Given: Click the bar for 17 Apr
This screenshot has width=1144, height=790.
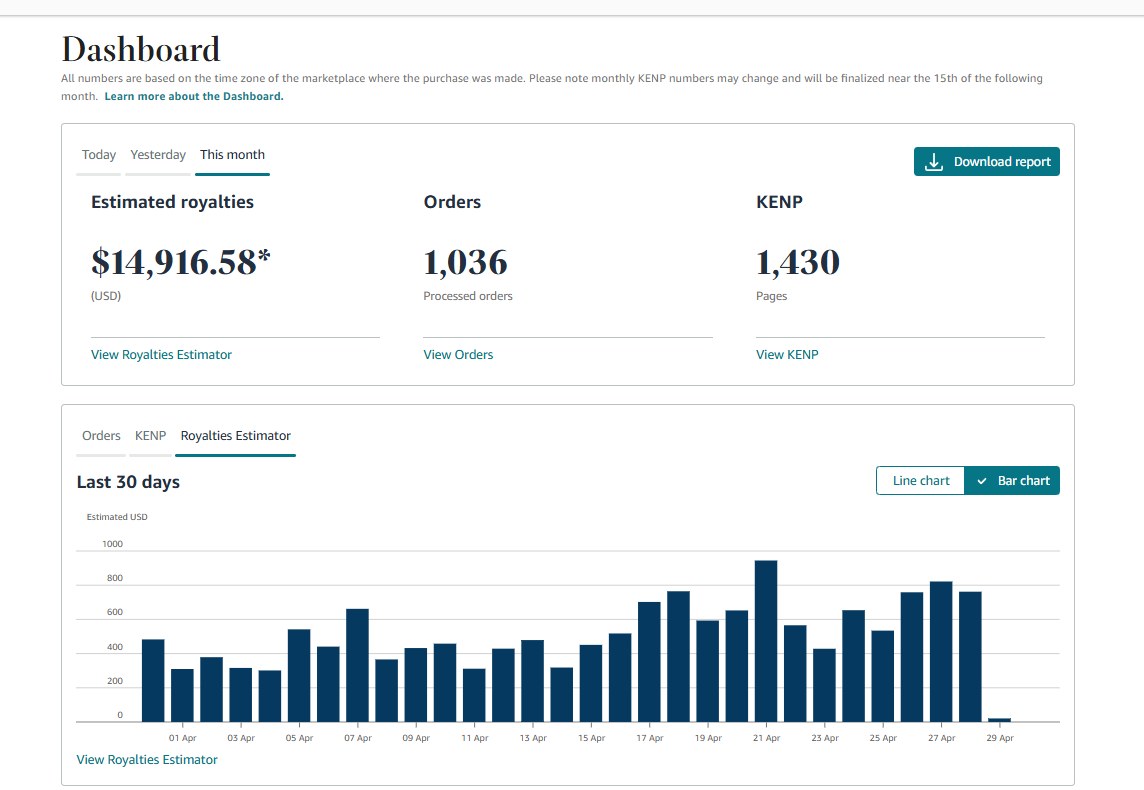Looking at the screenshot, I should [x=649, y=662].
